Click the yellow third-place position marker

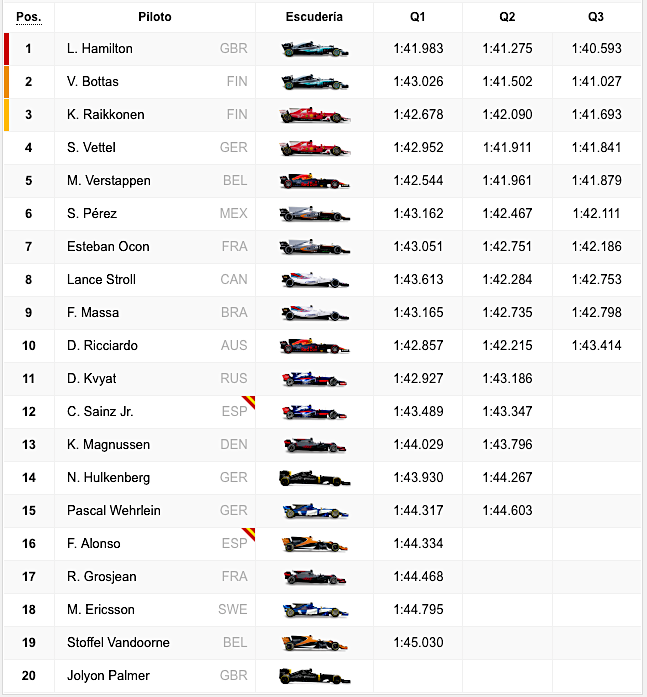(x=7, y=115)
